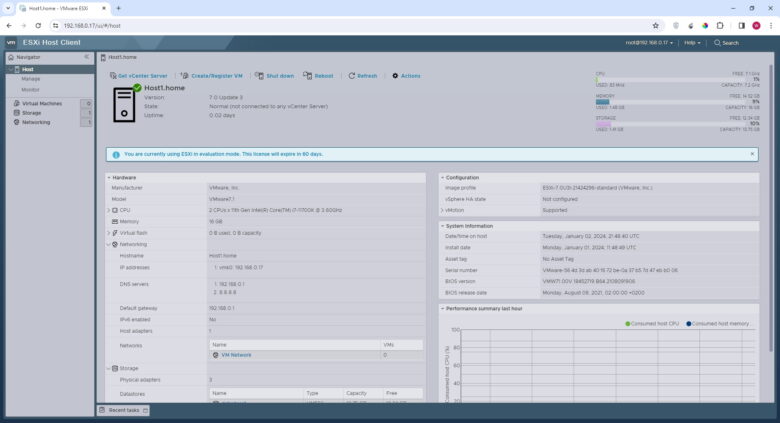This screenshot has width=780, height=423.
Task: Open Networking in Navigator
Action: tap(36, 122)
